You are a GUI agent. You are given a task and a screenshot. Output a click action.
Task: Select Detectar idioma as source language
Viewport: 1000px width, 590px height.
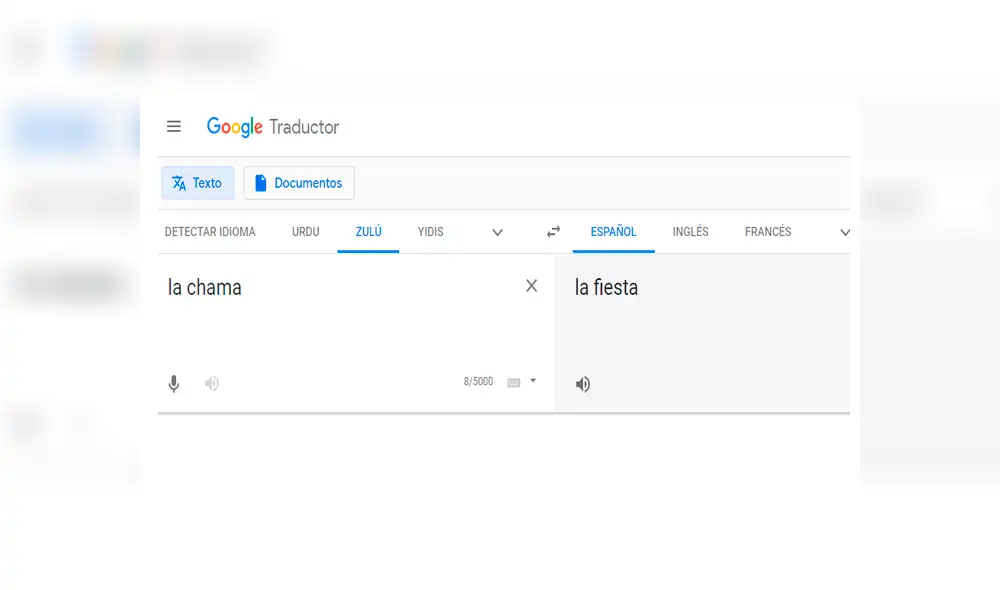[210, 231]
